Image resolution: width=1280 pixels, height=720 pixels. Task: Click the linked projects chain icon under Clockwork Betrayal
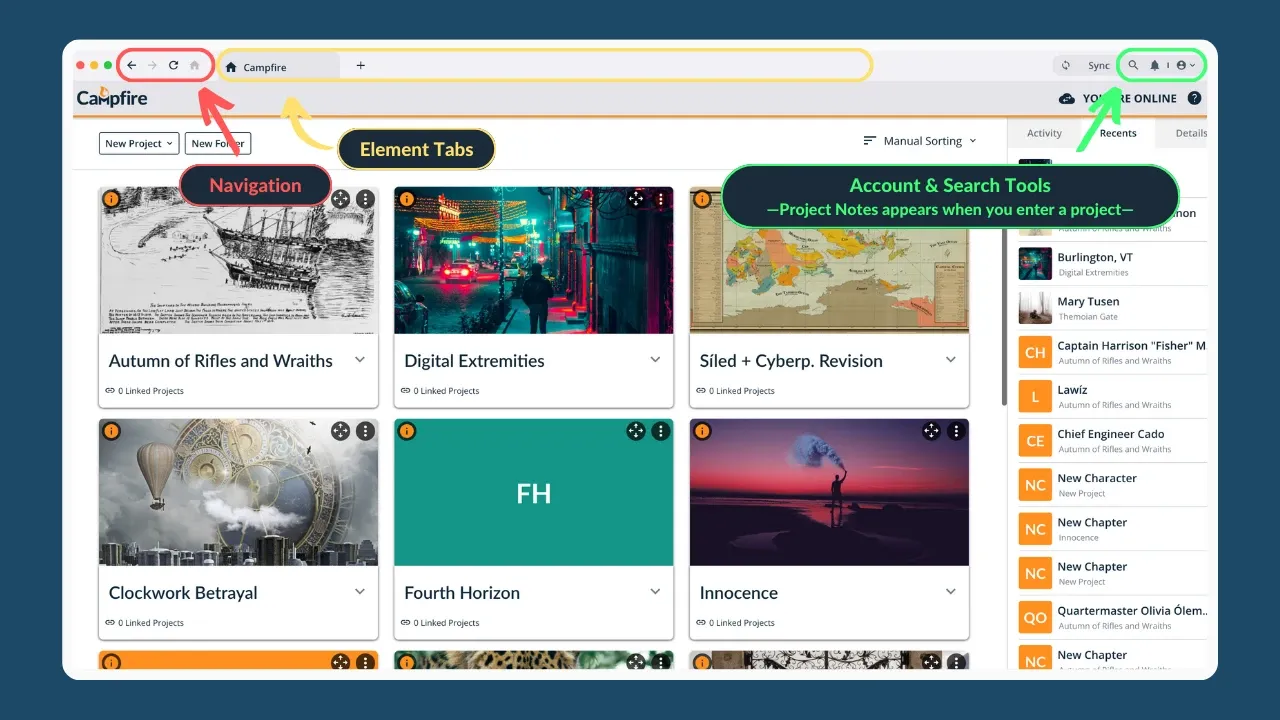(112, 622)
